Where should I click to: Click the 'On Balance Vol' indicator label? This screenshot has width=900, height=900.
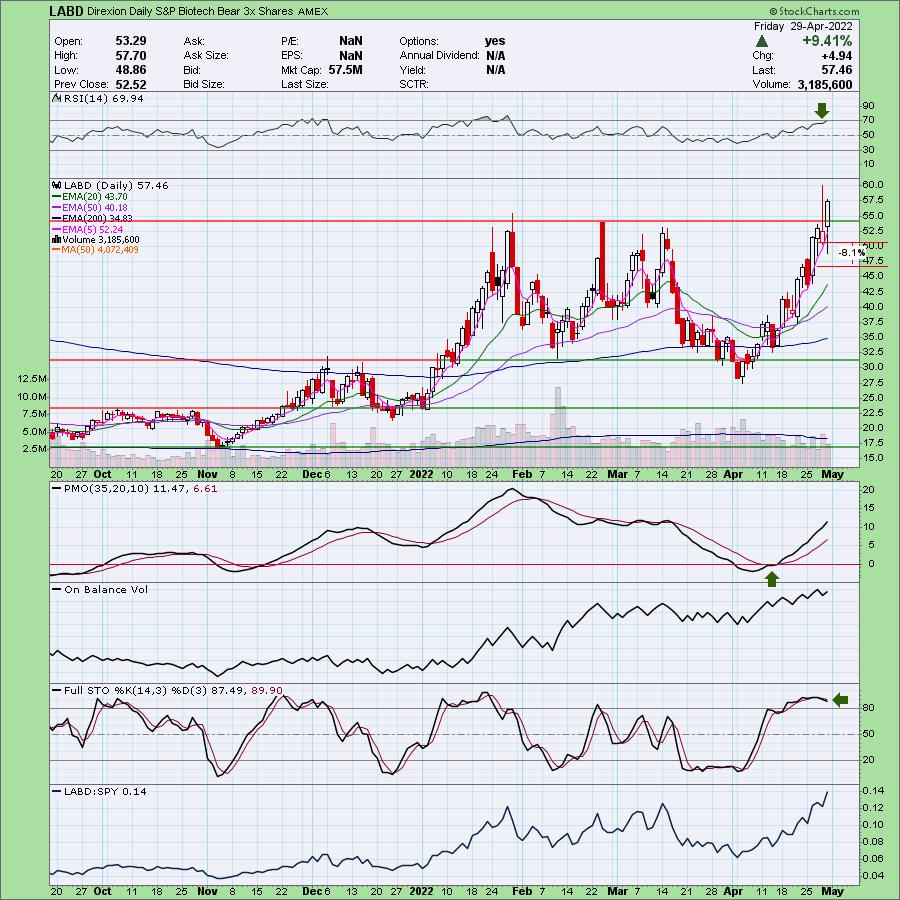[106, 589]
